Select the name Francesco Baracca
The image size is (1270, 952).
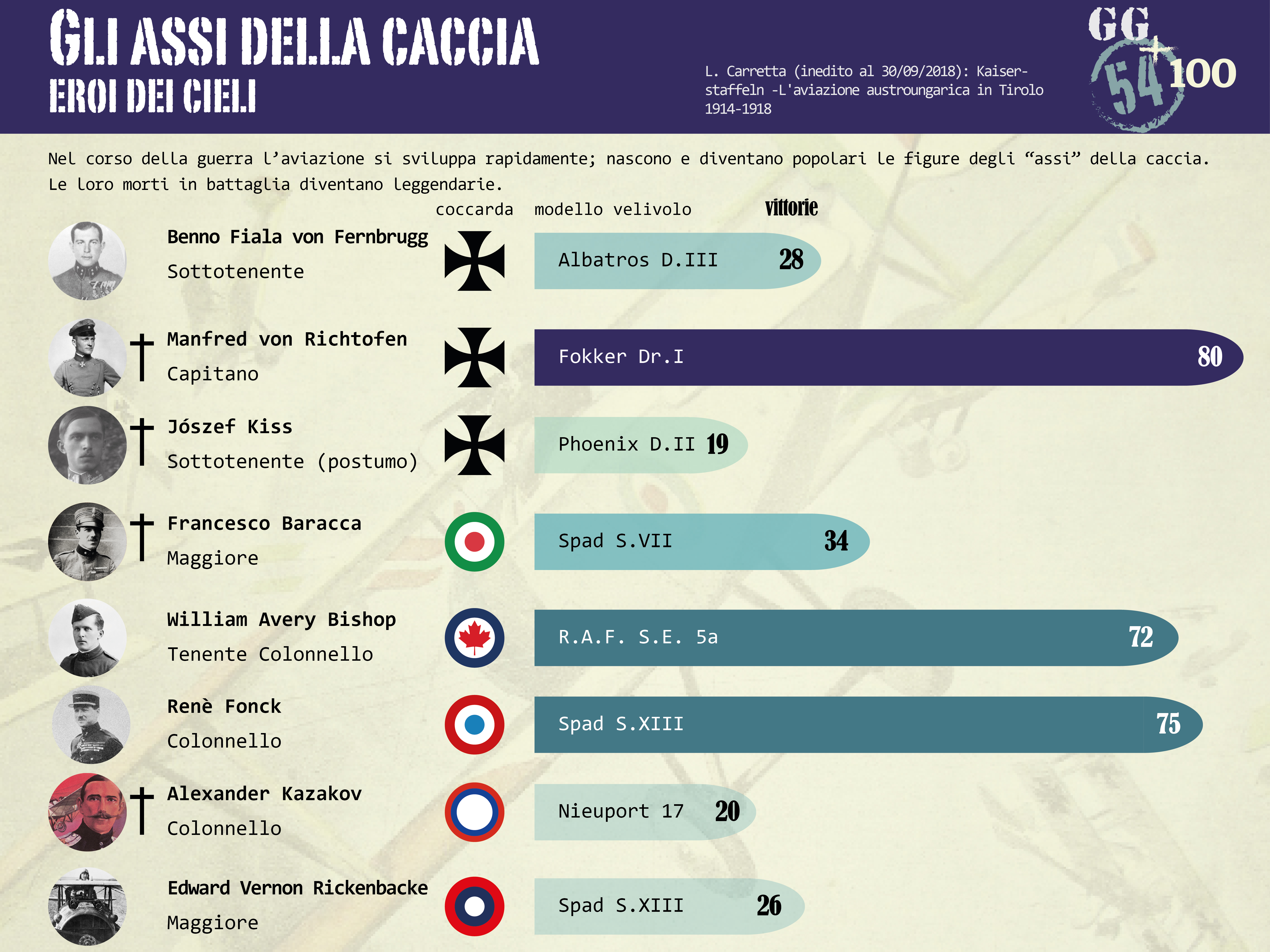click(x=264, y=523)
